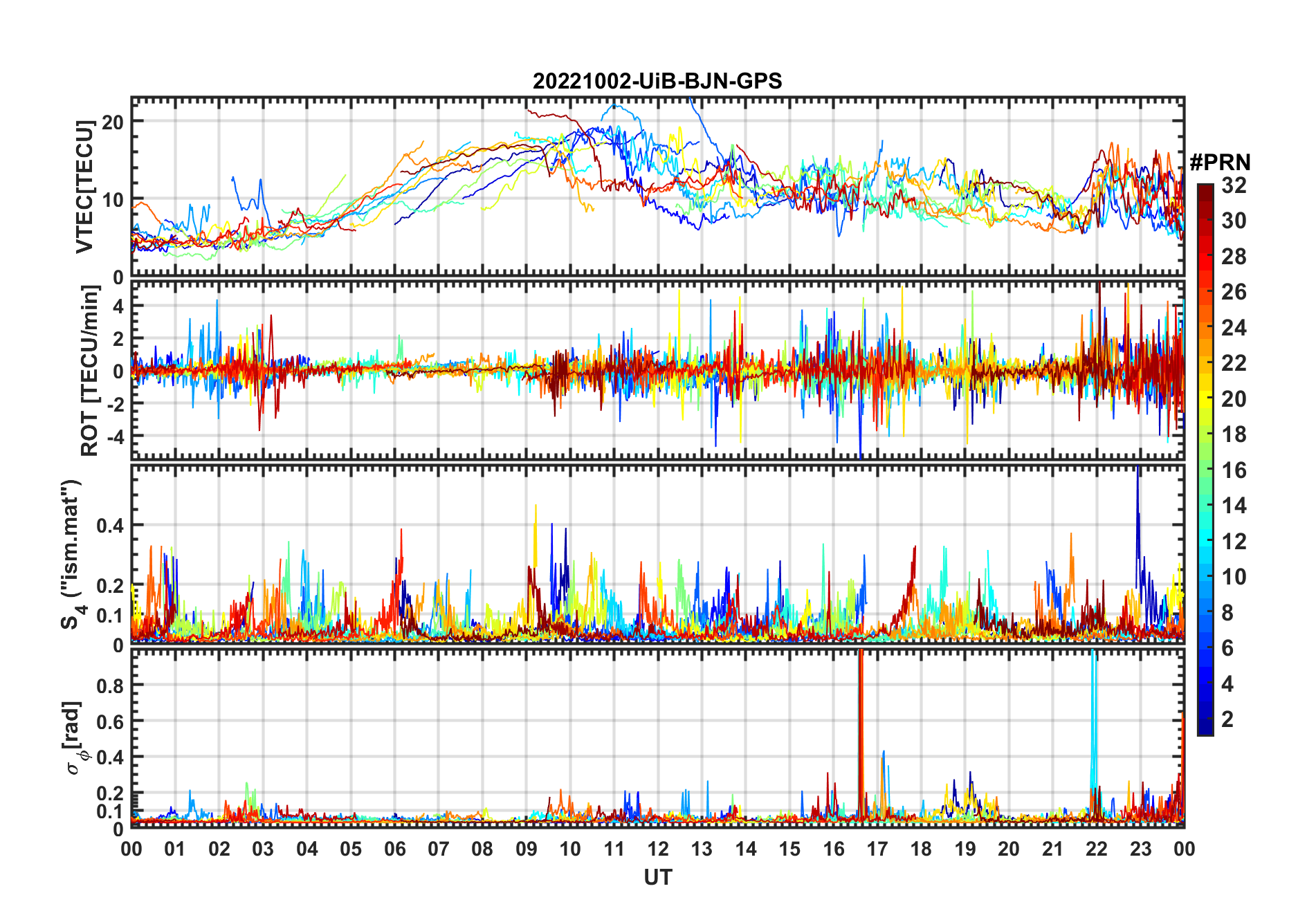1316x920 pixels.
Task: Click the "32" tick label on the PRN colorbar
Action: click(1234, 185)
